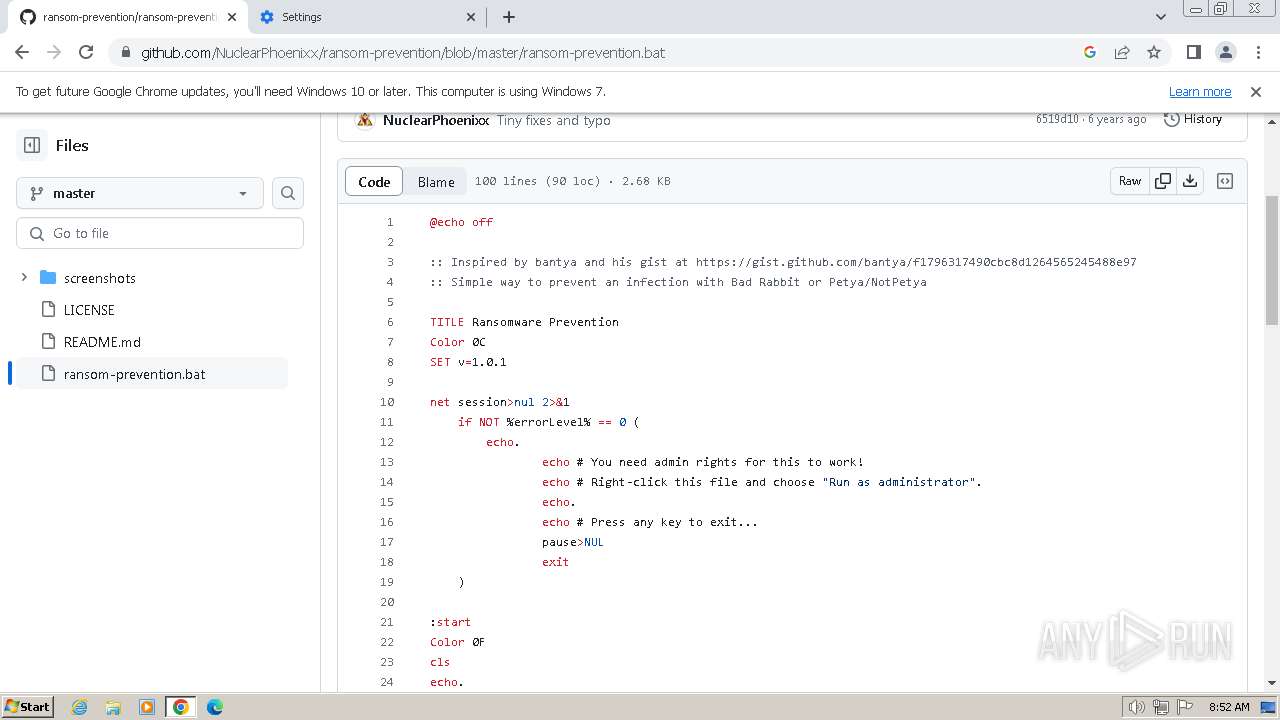Close the ransom-prevention GitHub tab
The width and height of the screenshot is (1280, 720).
click(230, 17)
